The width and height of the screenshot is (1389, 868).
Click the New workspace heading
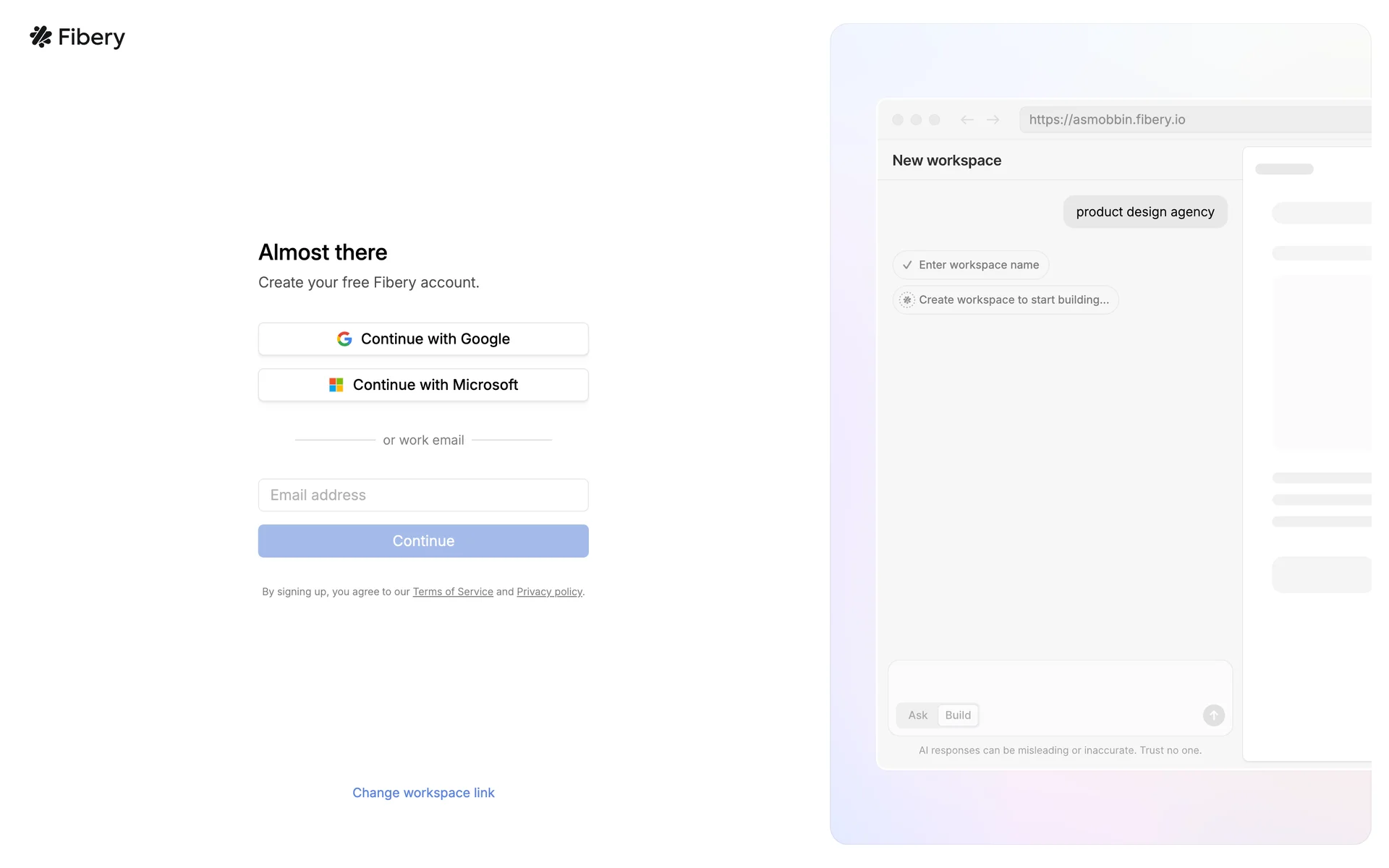point(946,161)
